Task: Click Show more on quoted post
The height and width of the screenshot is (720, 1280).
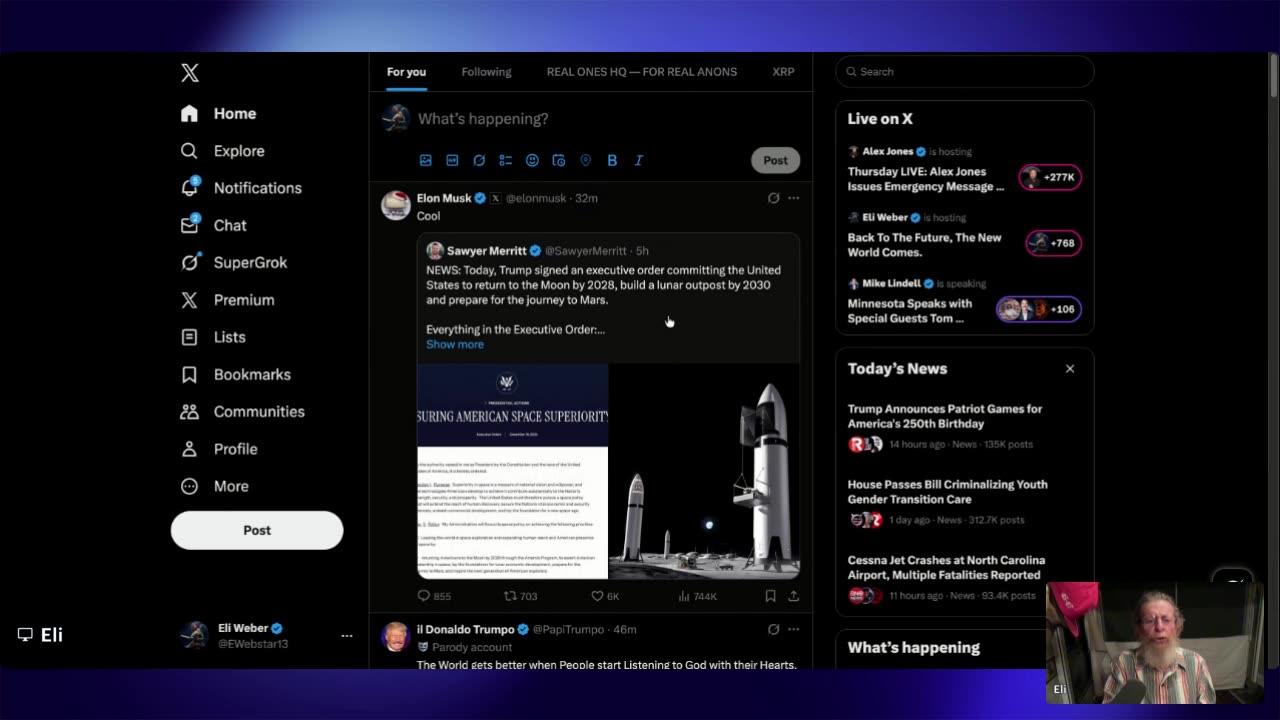Action: 455,344
